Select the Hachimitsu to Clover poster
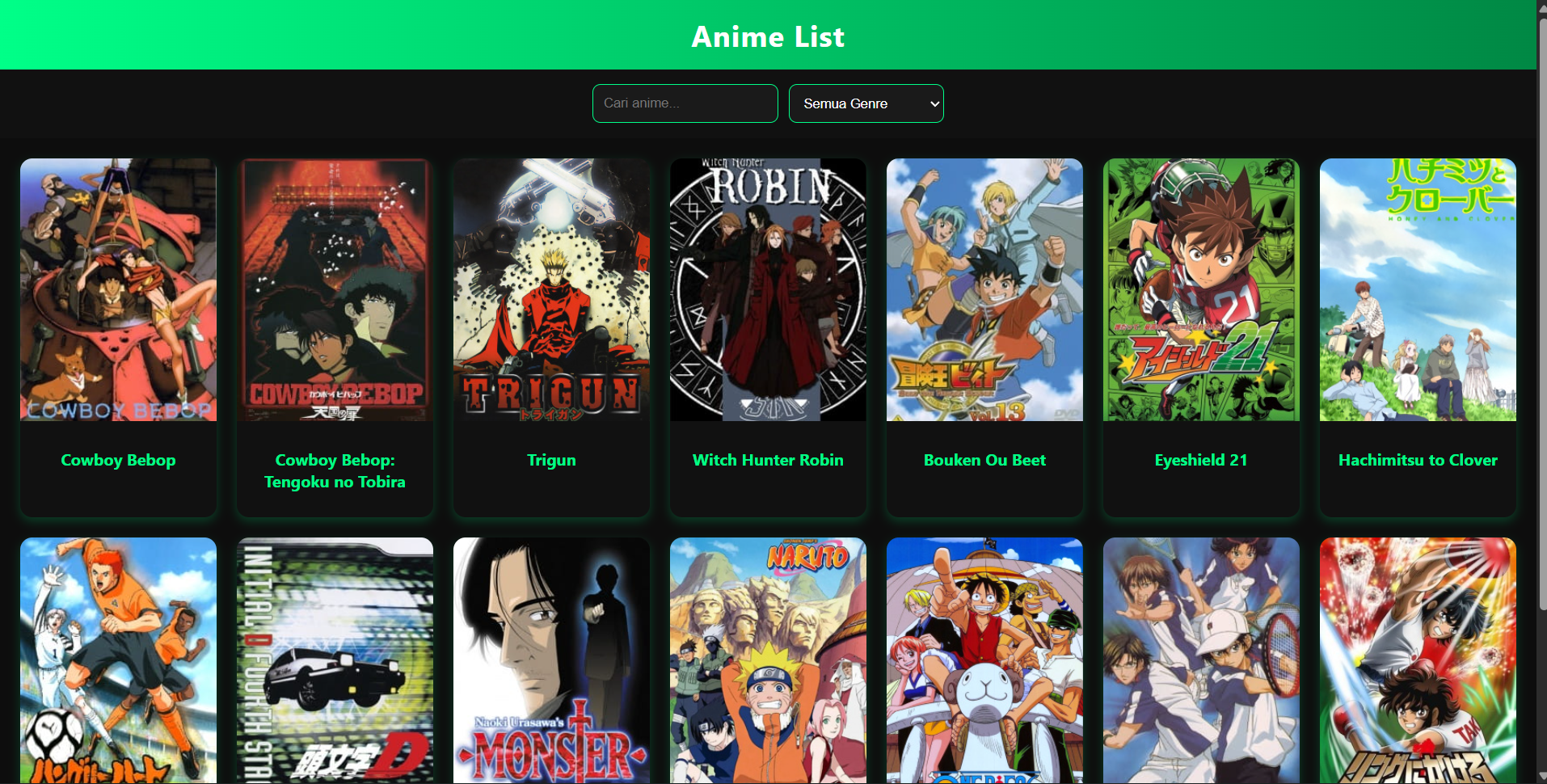The image size is (1547, 784). point(1418,289)
